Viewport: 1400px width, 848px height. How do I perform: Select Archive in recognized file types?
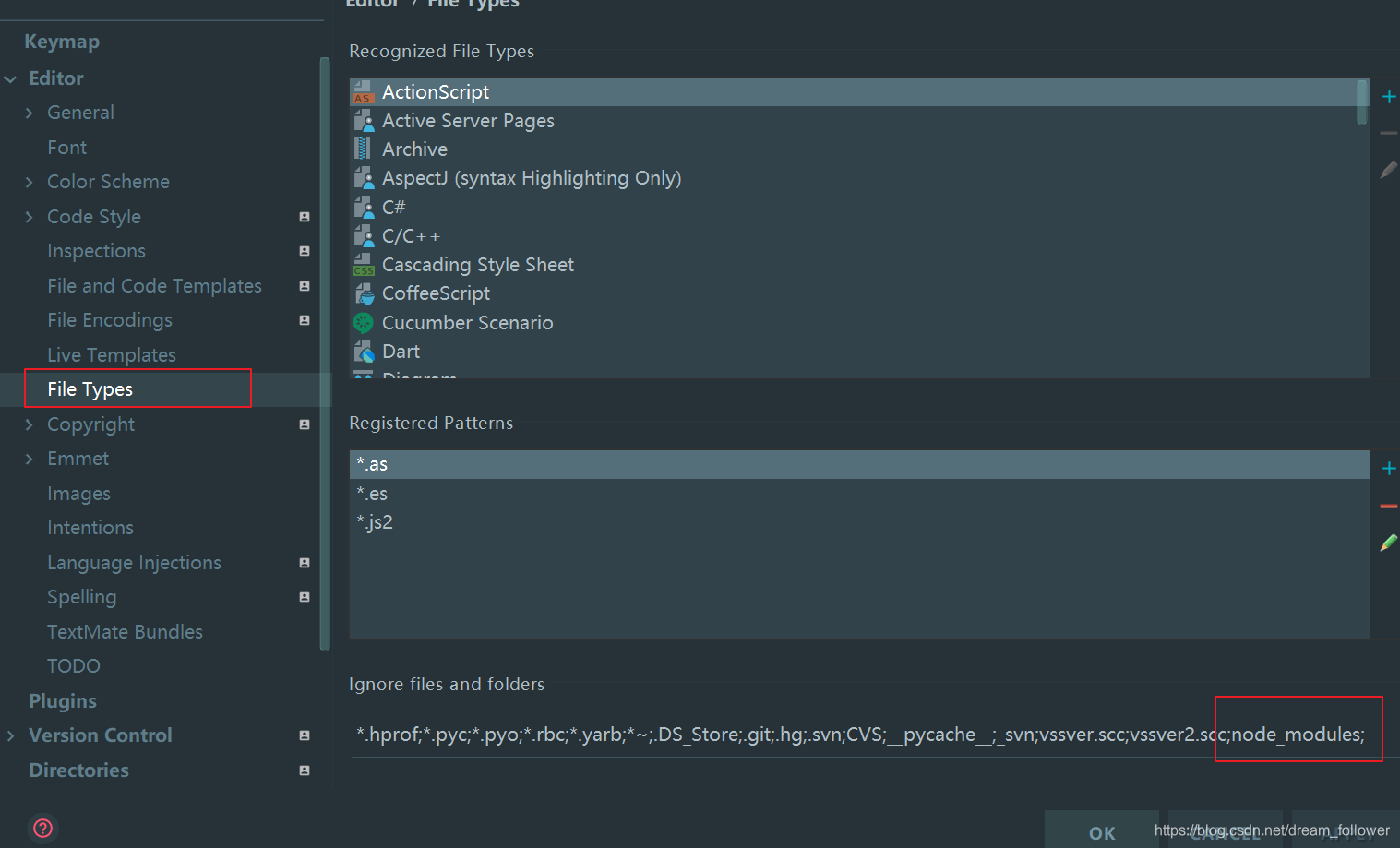[854, 149]
